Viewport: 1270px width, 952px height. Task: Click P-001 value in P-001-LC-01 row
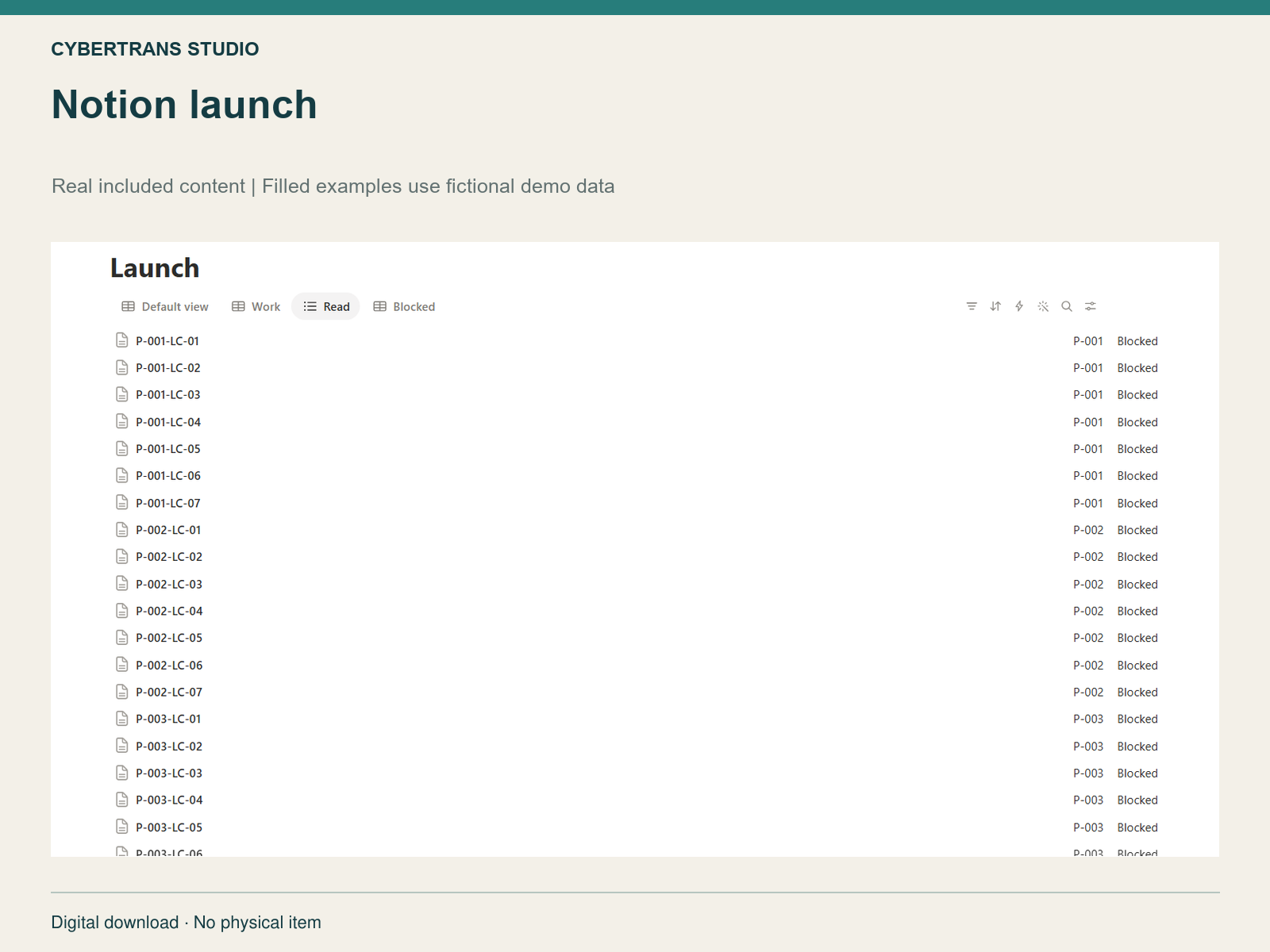1088,341
